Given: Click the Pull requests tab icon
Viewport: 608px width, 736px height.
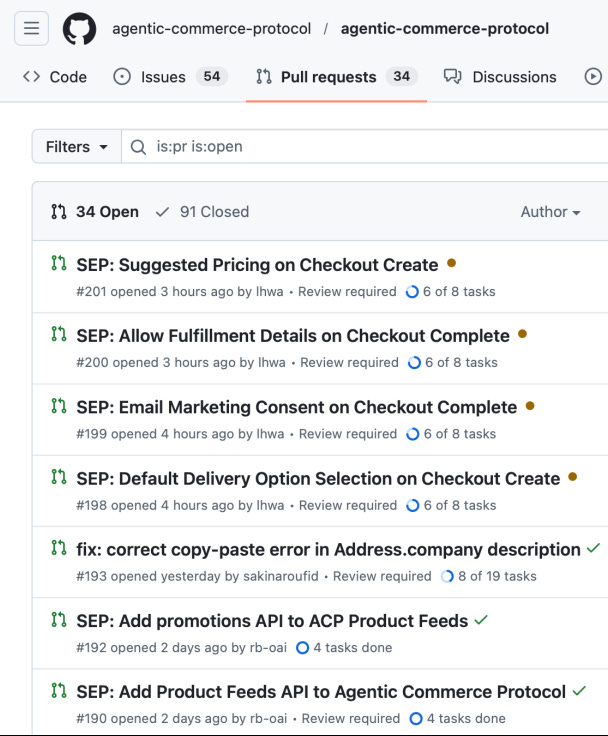Looking at the screenshot, I should pyautogui.click(x=264, y=77).
